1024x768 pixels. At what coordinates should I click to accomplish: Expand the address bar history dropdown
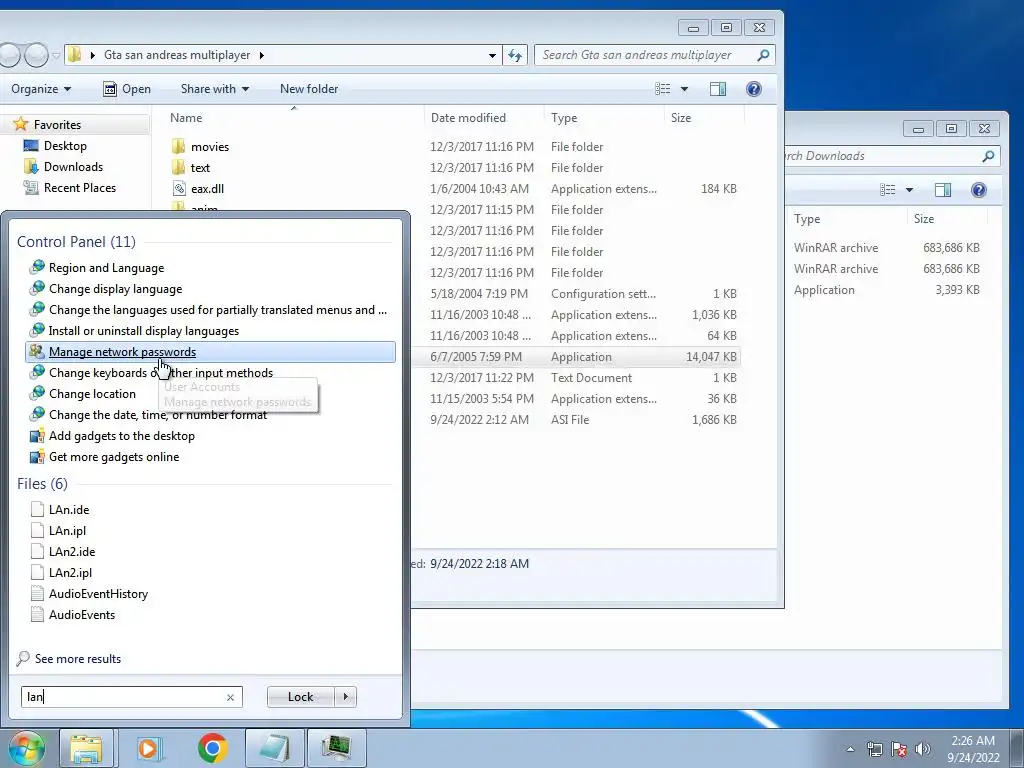(x=492, y=56)
